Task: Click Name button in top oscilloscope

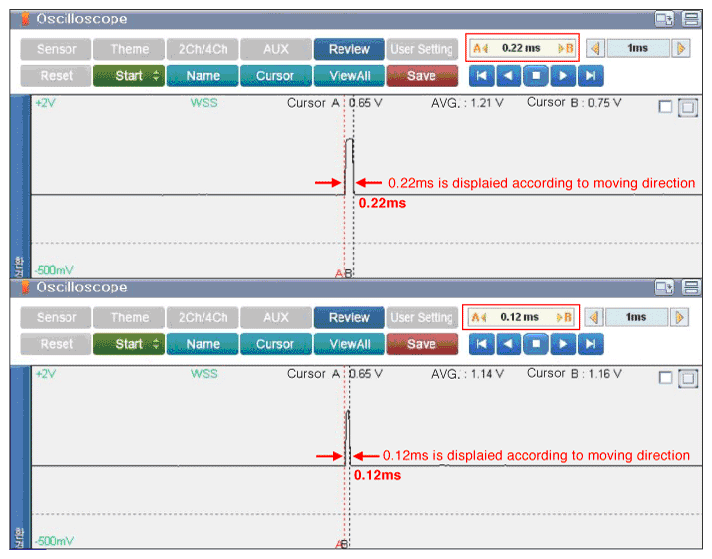Action: coord(203,75)
